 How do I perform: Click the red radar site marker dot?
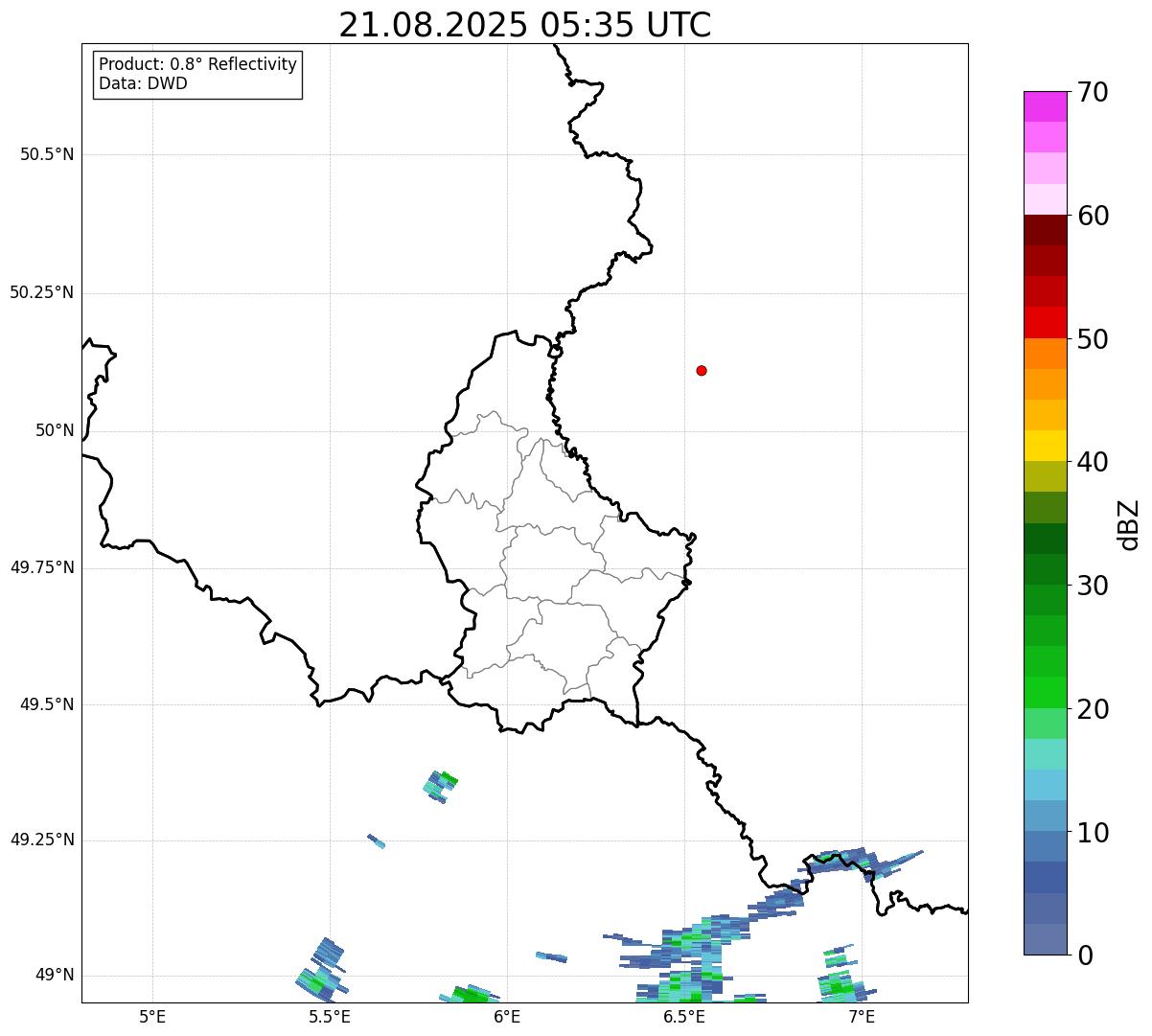[702, 370]
